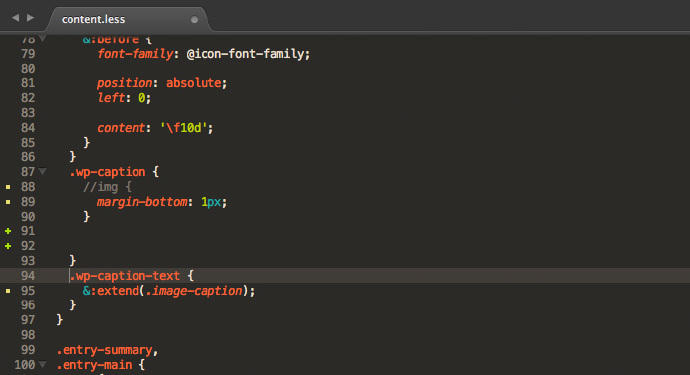Image resolution: width=690 pixels, height=375 pixels.
Task: Place cursor on margin-bottom property
Action: (x=142, y=202)
